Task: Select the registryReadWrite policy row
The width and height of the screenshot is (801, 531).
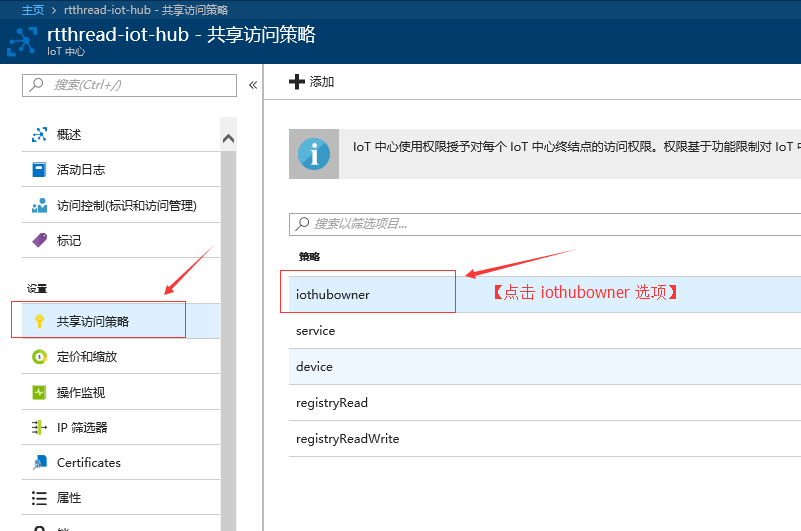Action: 545,438
